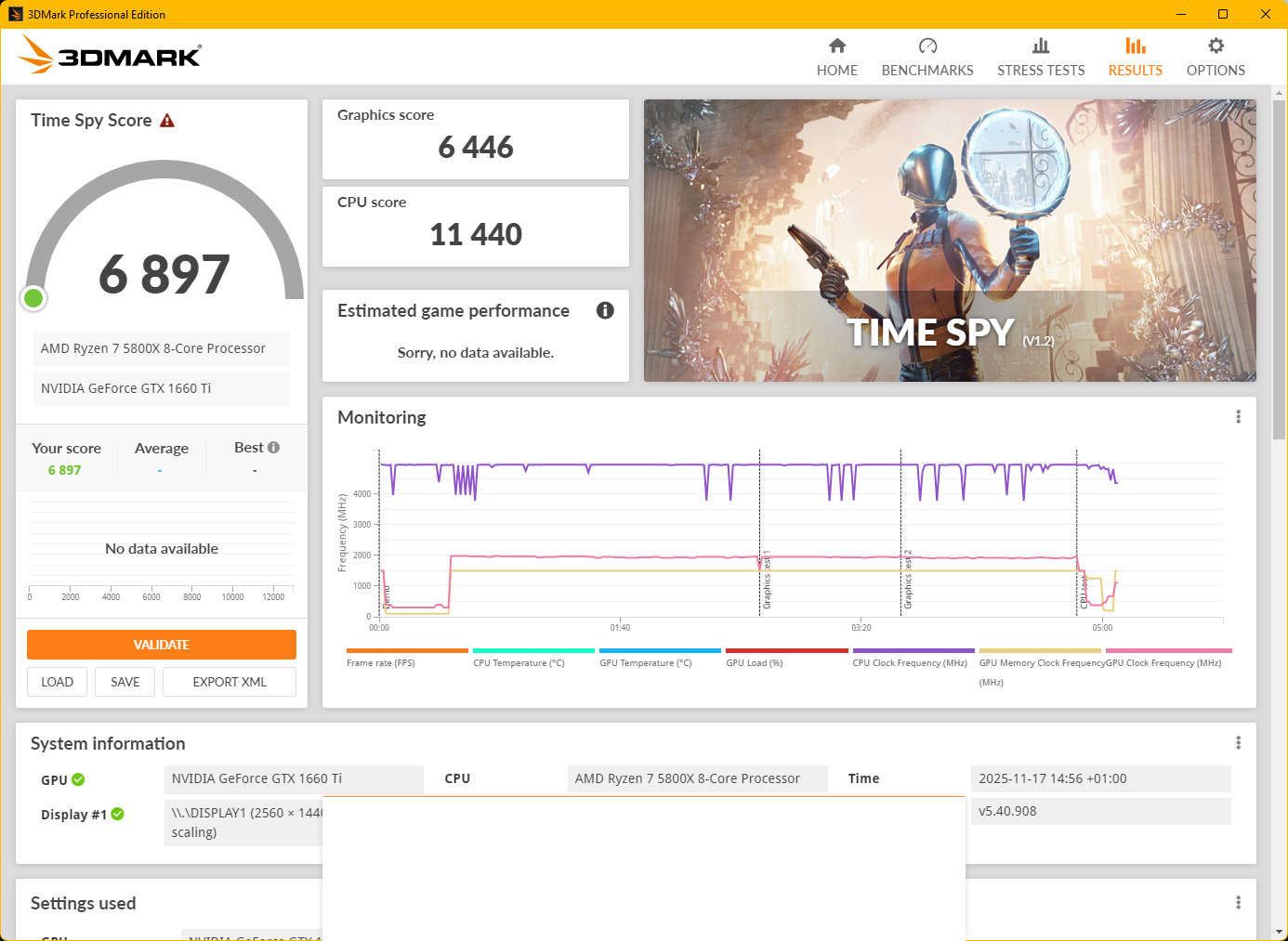Open the Estimated game performance info icon

[x=605, y=310]
